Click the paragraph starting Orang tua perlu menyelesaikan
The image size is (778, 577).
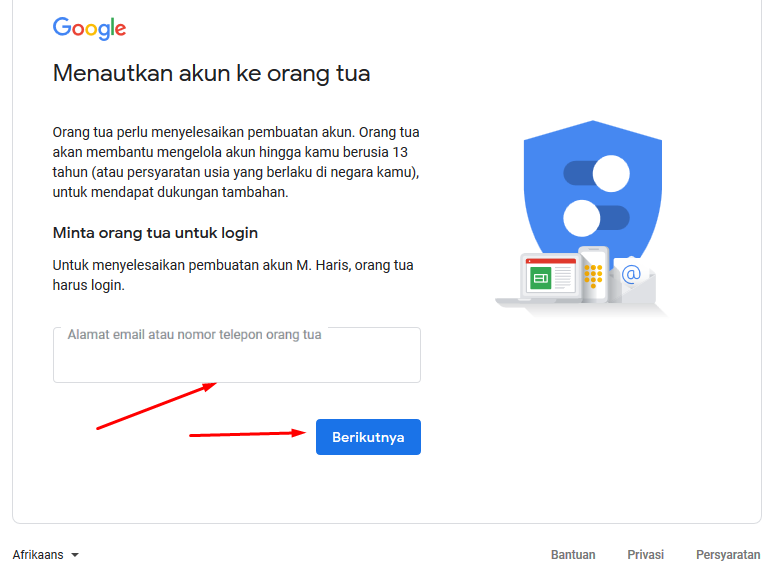pyautogui.click(x=236, y=162)
